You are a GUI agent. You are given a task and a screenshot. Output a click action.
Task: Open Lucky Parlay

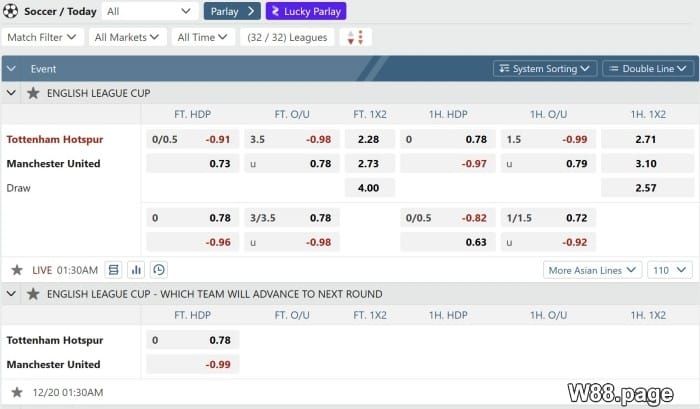click(306, 11)
